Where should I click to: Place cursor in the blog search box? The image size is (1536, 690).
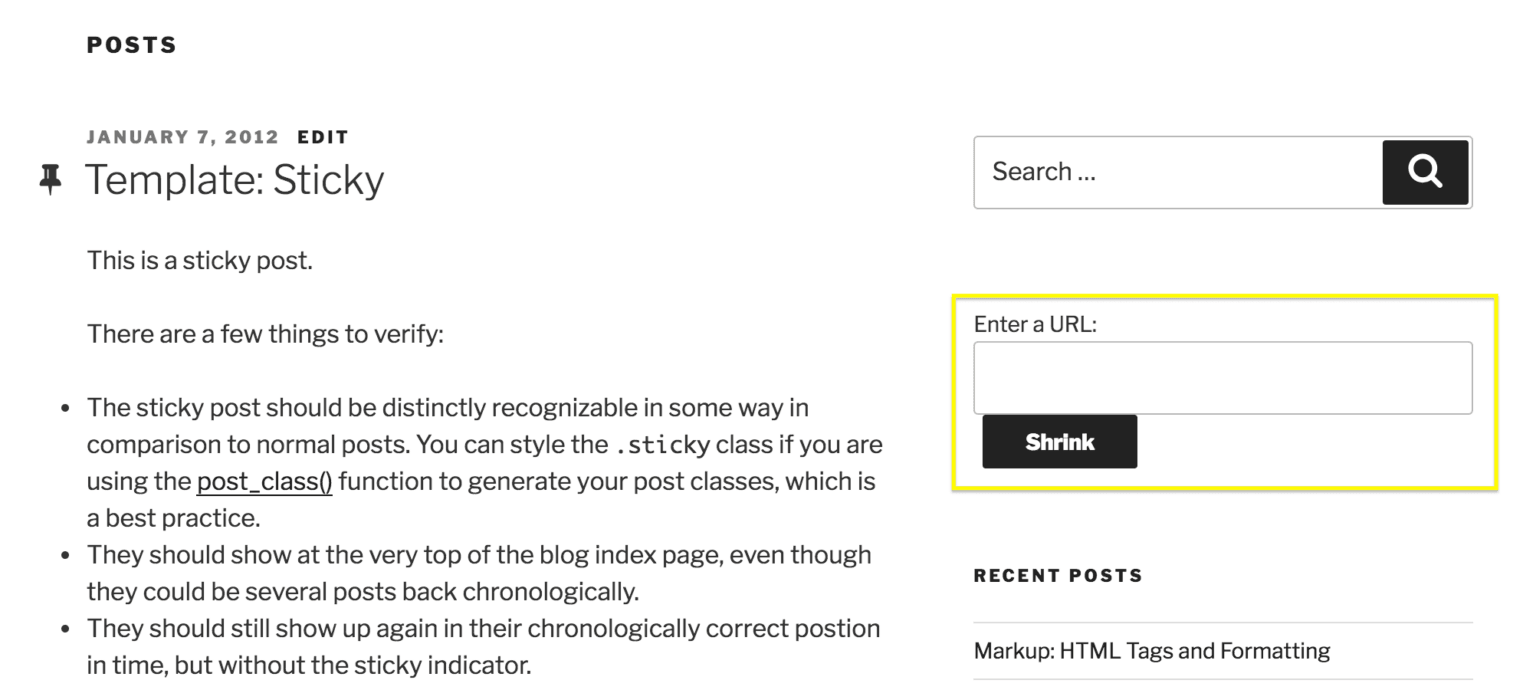pos(1150,172)
